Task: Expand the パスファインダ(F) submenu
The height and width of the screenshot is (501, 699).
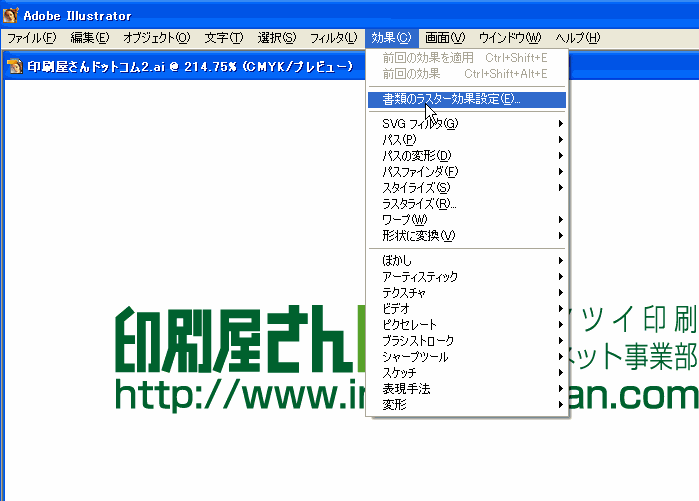Action: tap(420, 172)
